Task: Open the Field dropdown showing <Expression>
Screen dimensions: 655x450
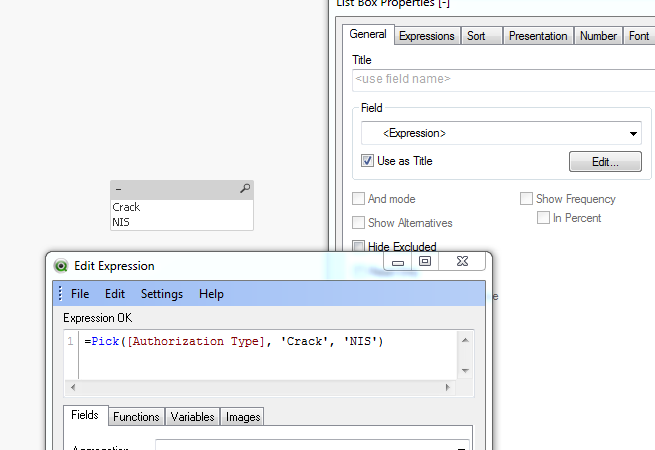Action: (501, 133)
